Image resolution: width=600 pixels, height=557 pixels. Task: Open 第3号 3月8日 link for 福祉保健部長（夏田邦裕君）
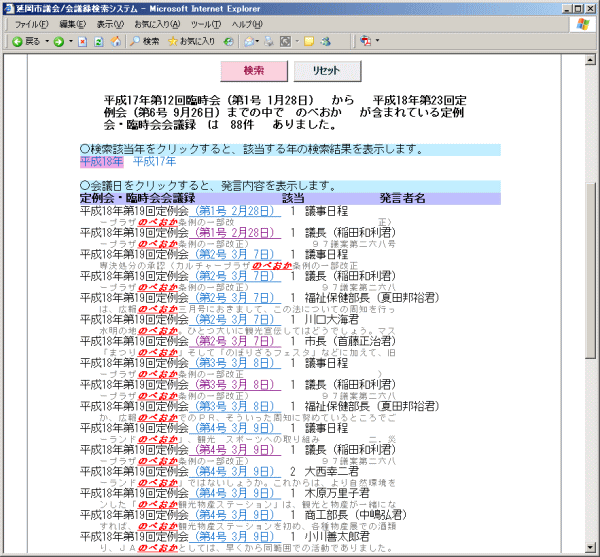click(235, 406)
